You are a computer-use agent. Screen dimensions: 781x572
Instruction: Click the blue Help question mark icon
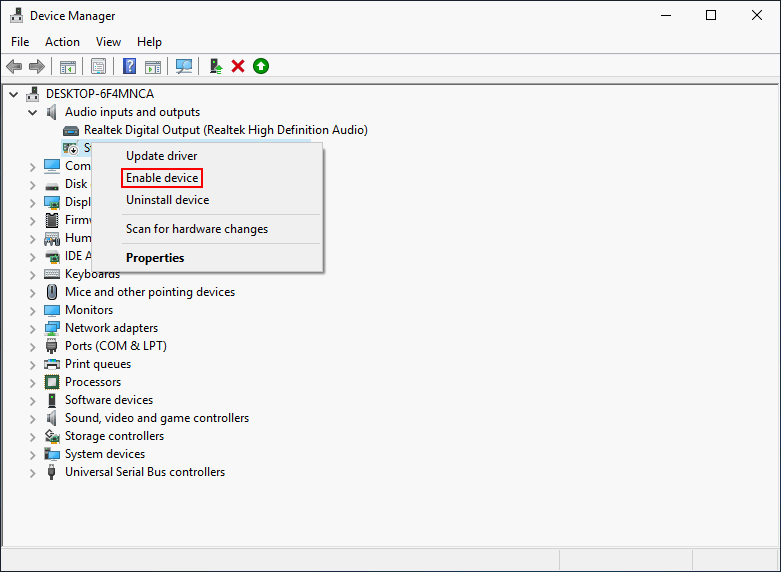pyautogui.click(x=130, y=66)
